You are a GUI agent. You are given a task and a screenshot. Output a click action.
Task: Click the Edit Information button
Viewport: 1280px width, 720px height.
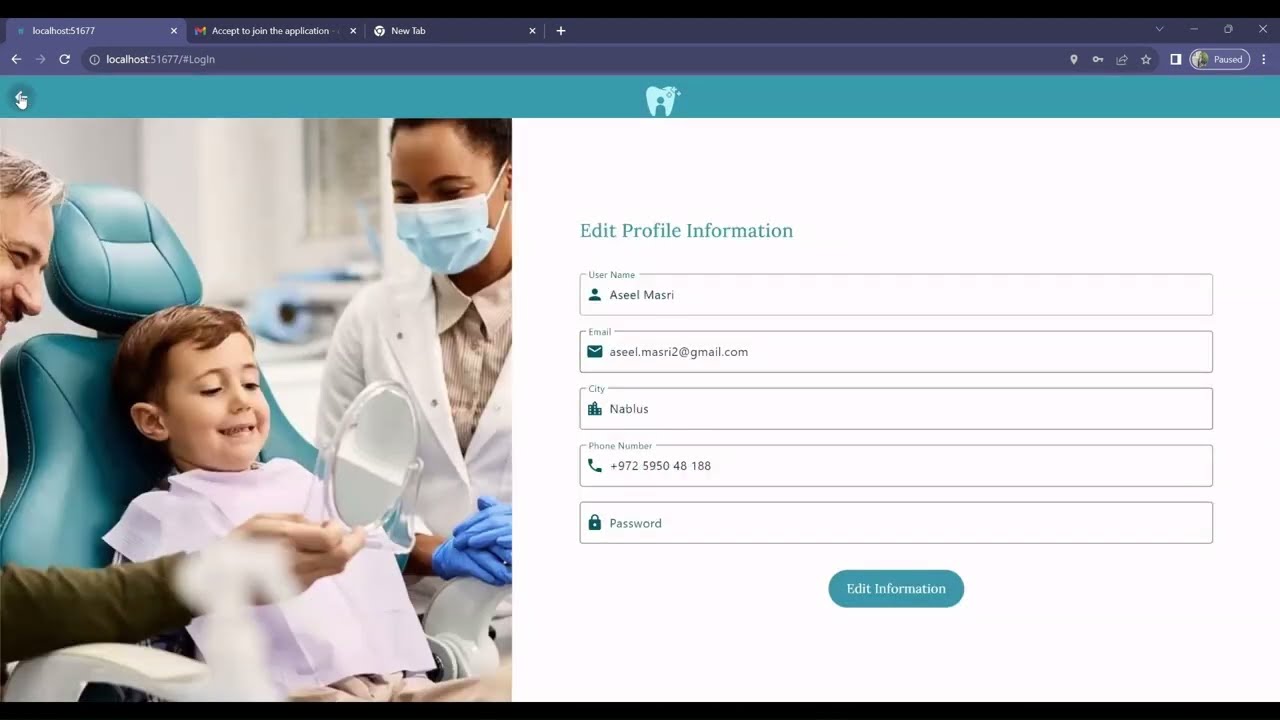896,589
